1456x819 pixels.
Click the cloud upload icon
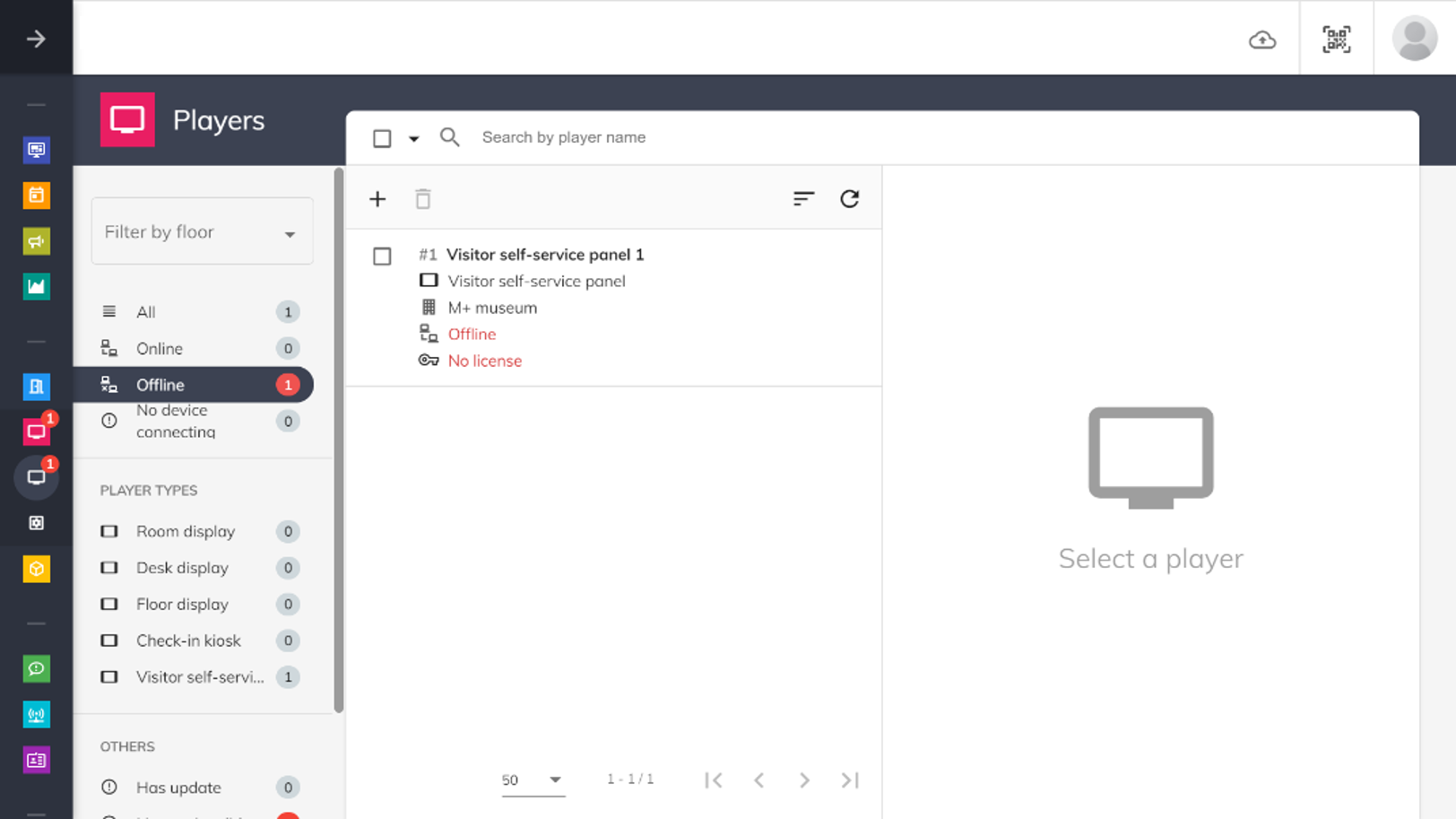(1262, 39)
